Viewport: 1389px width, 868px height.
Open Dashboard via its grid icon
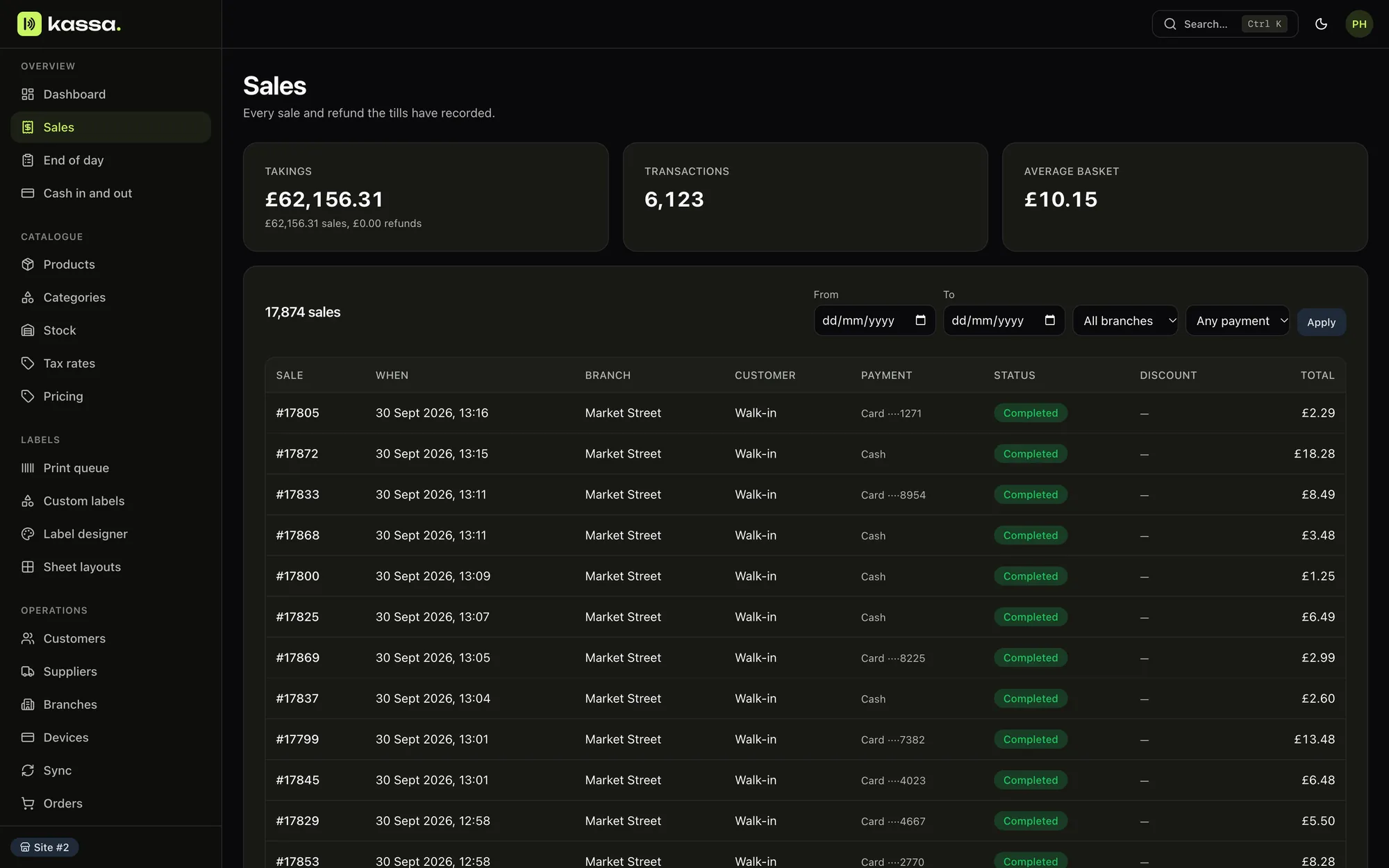pyautogui.click(x=28, y=94)
